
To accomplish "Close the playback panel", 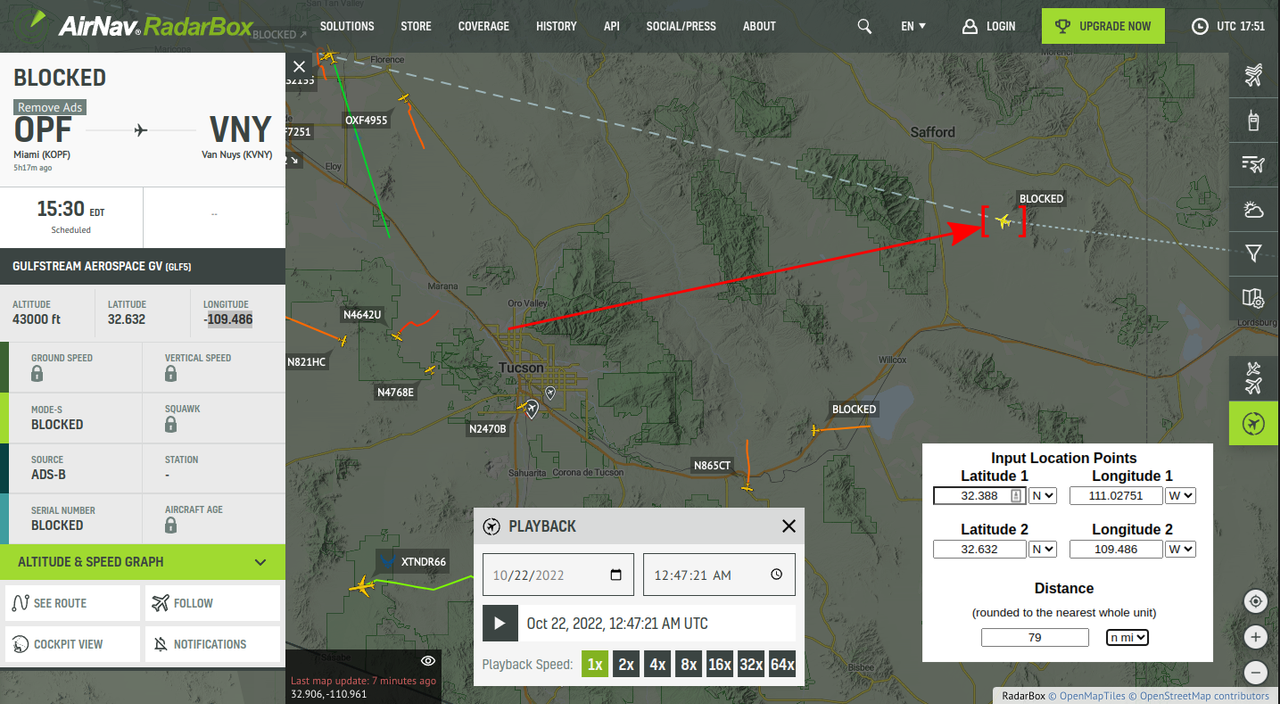I will 789,526.
